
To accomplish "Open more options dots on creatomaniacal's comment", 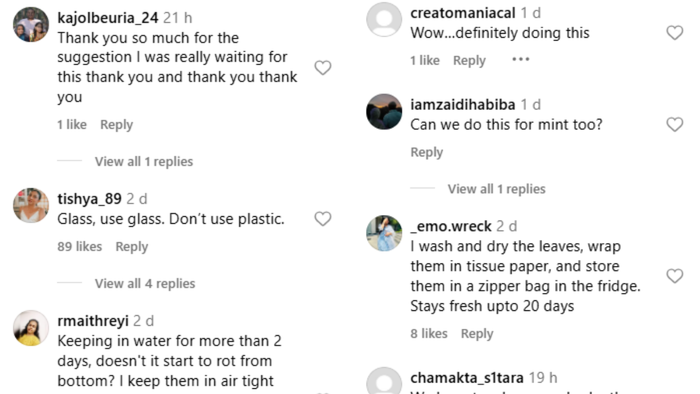I will click(x=521, y=59).
